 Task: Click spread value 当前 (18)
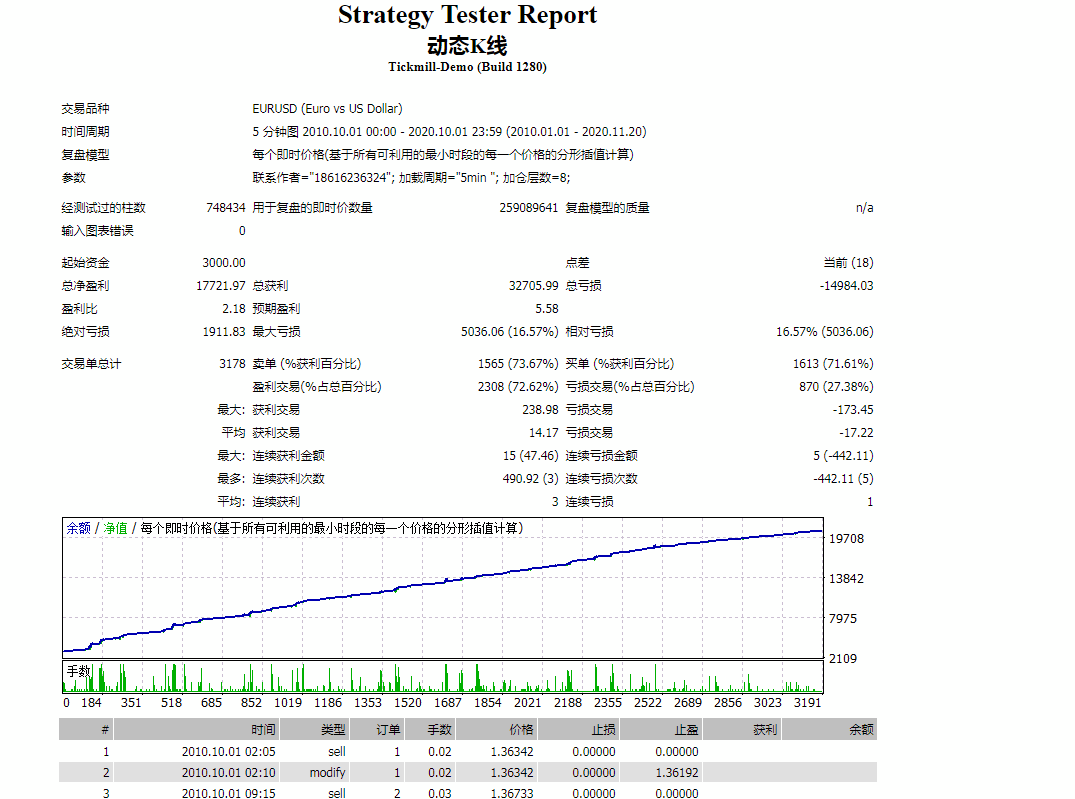click(x=848, y=263)
